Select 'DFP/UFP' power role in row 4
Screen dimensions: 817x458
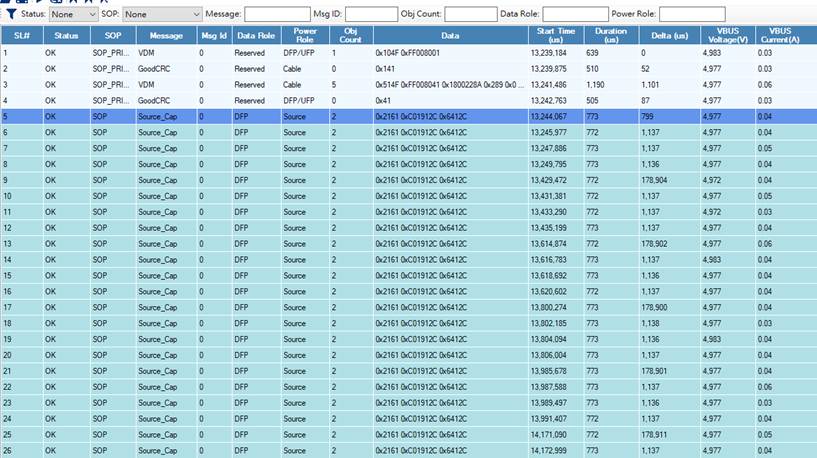[299, 101]
